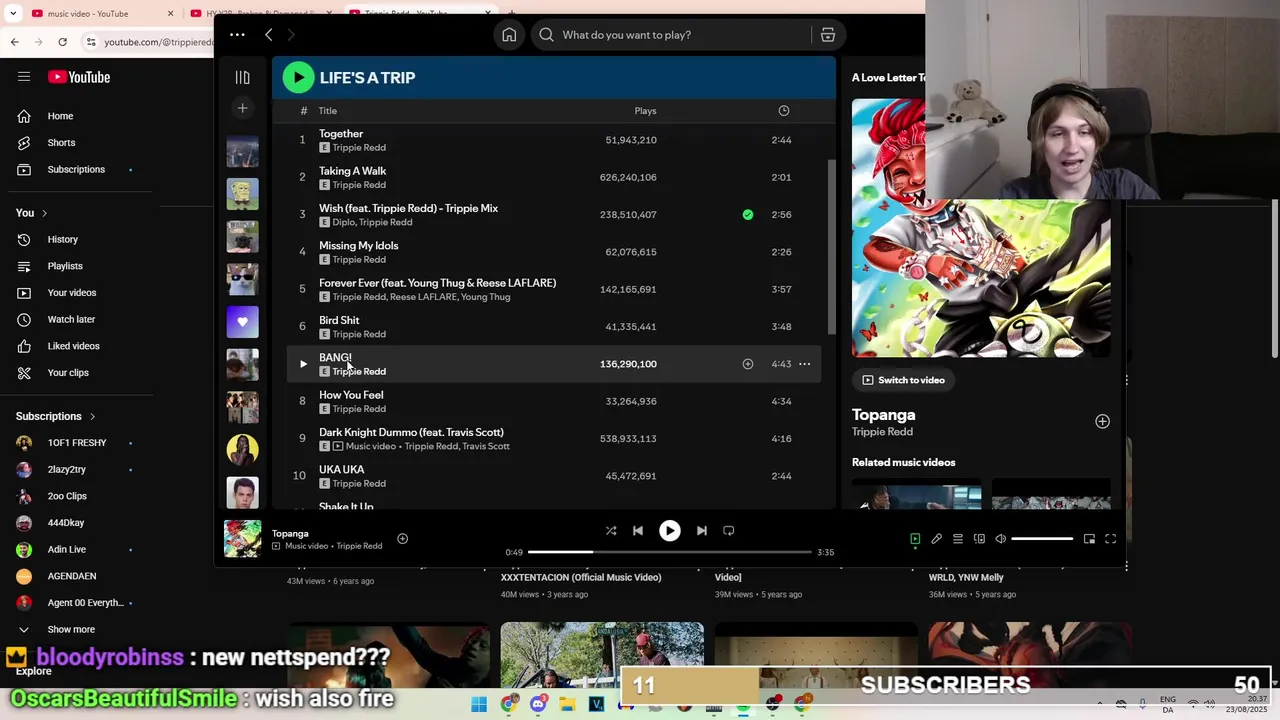Viewport: 1280px width, 720px height.
Task: Create playlist with plus icon in Spotify sidebar
Action: point(242,108)
